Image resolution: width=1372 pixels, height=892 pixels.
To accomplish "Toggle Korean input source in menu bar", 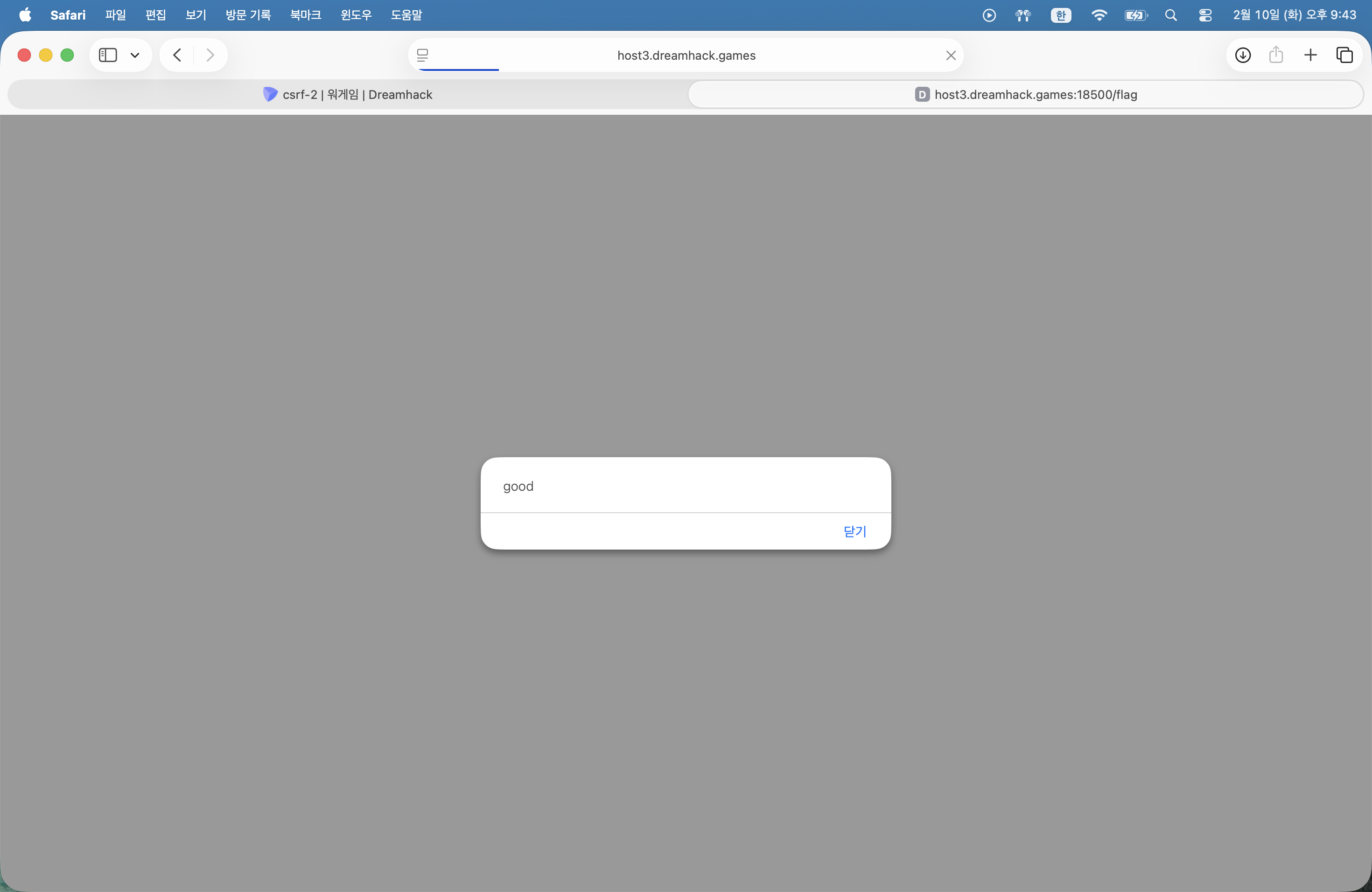I will [x=1061, y=15].
